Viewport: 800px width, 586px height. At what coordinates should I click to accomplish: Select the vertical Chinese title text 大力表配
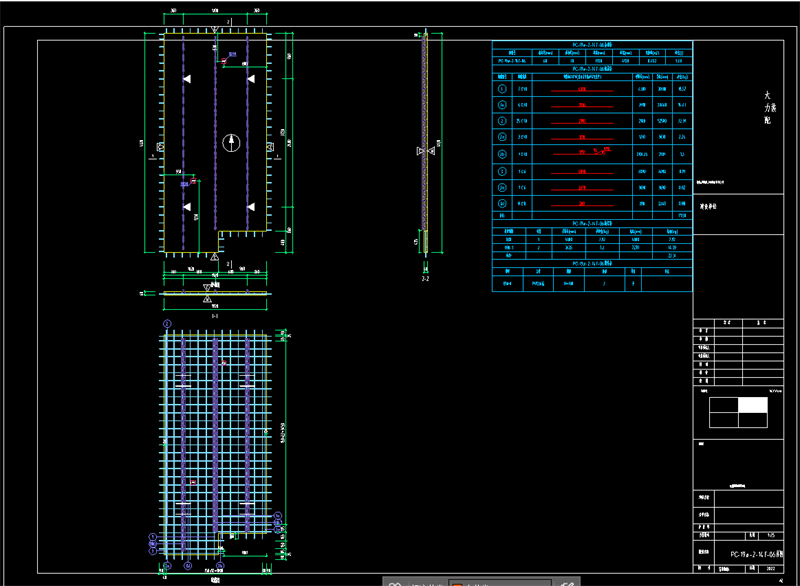pos(769,108)
